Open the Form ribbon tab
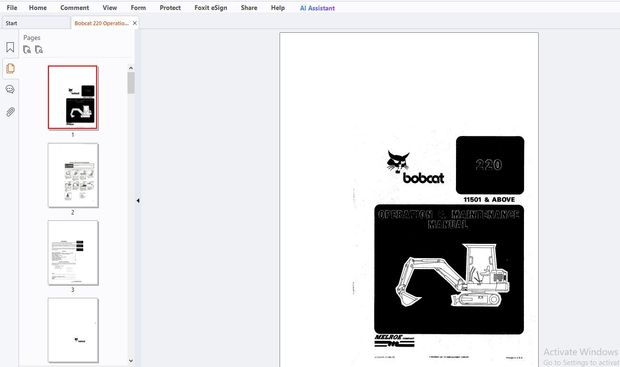Screen dimensions: 620x367 click(x=138, y=8)
